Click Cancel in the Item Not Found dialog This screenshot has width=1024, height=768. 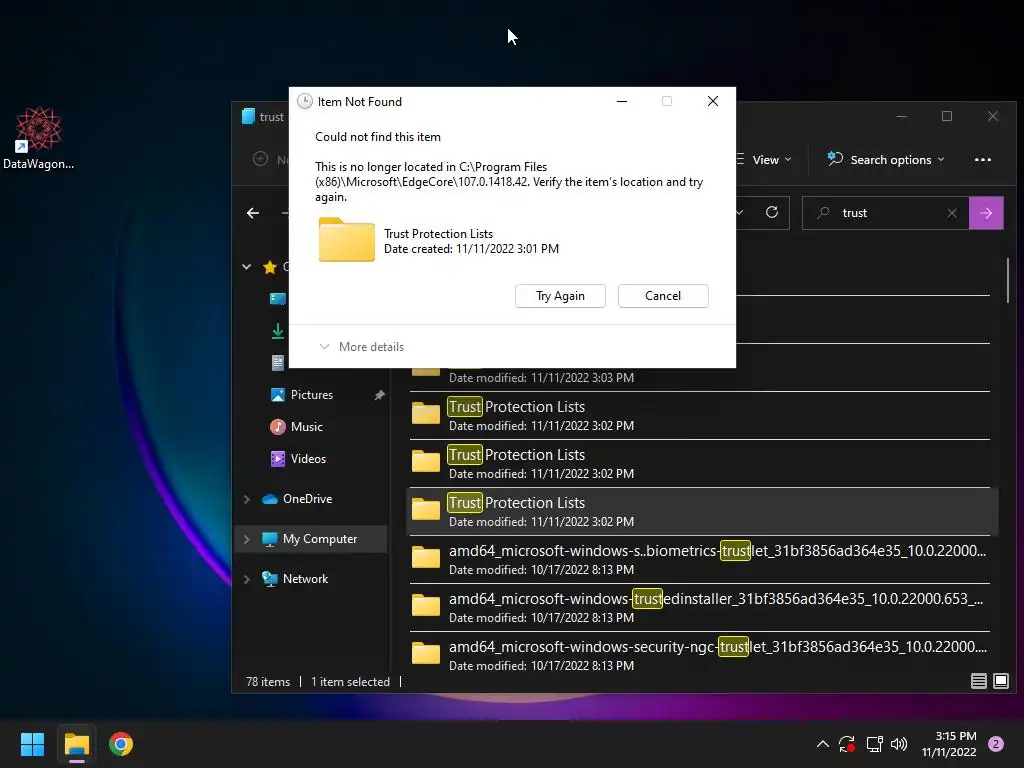click(x=663, y=296)
